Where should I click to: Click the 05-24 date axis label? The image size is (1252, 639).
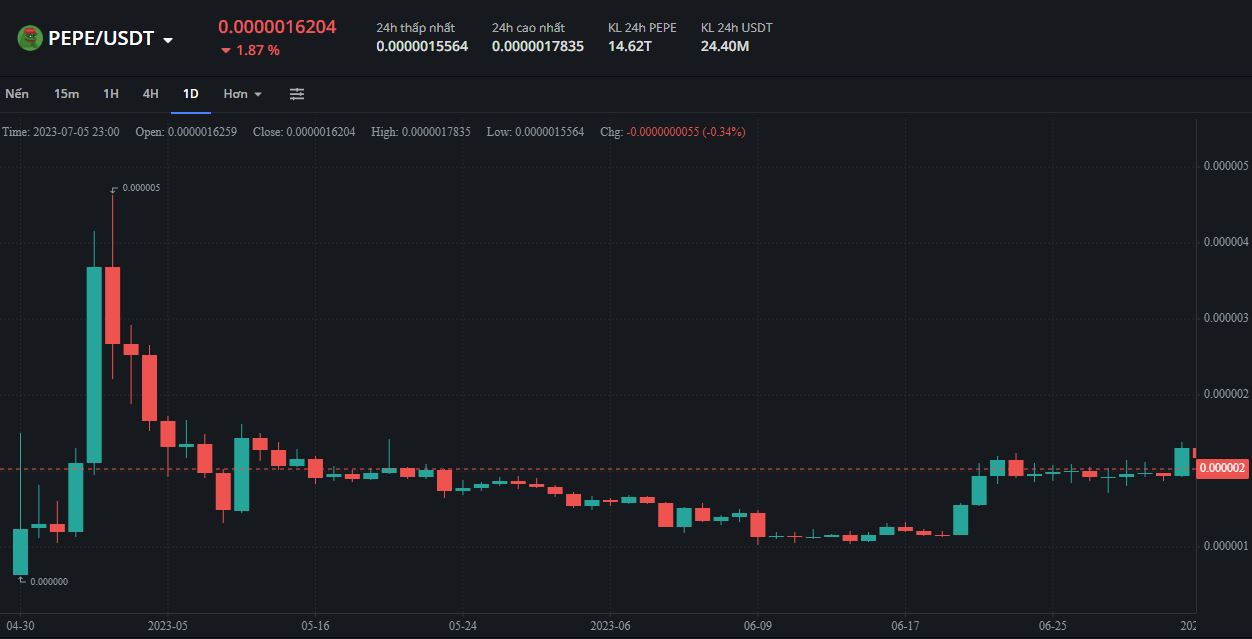pyautogui.click(x=462, y=626)
